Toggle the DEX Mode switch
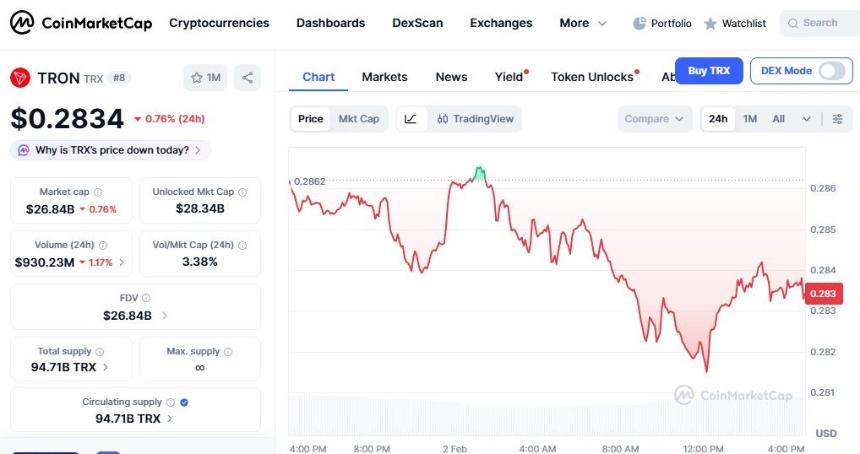The height and width of the screenshot is (454, 860). pyautogui.click(x=832, y=71)
